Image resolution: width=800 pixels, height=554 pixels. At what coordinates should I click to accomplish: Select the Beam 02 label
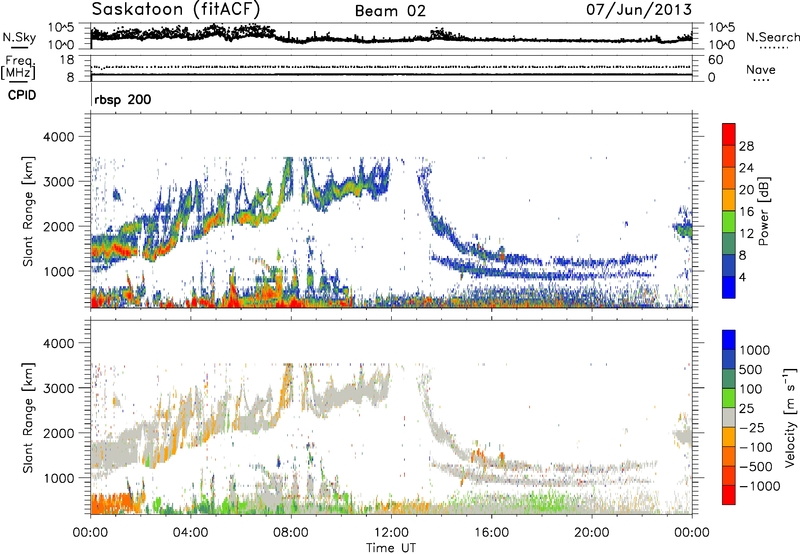tap(390, 11)
